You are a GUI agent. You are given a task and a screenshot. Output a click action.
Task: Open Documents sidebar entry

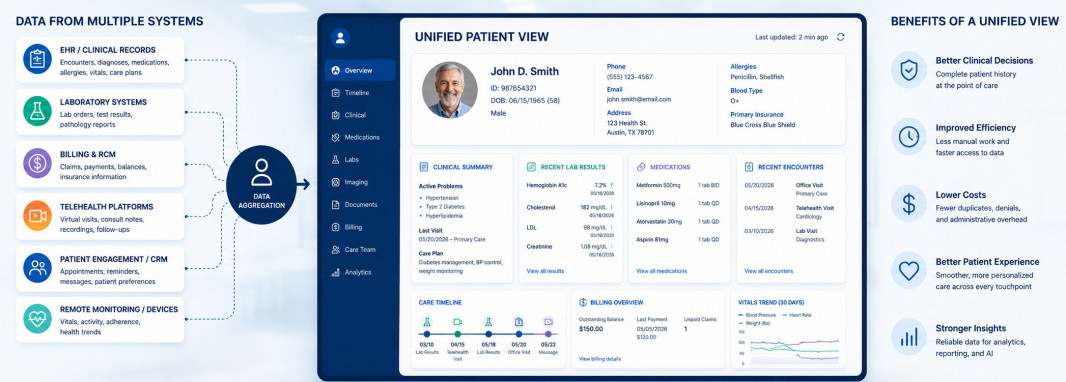click(x=360, y=205)
